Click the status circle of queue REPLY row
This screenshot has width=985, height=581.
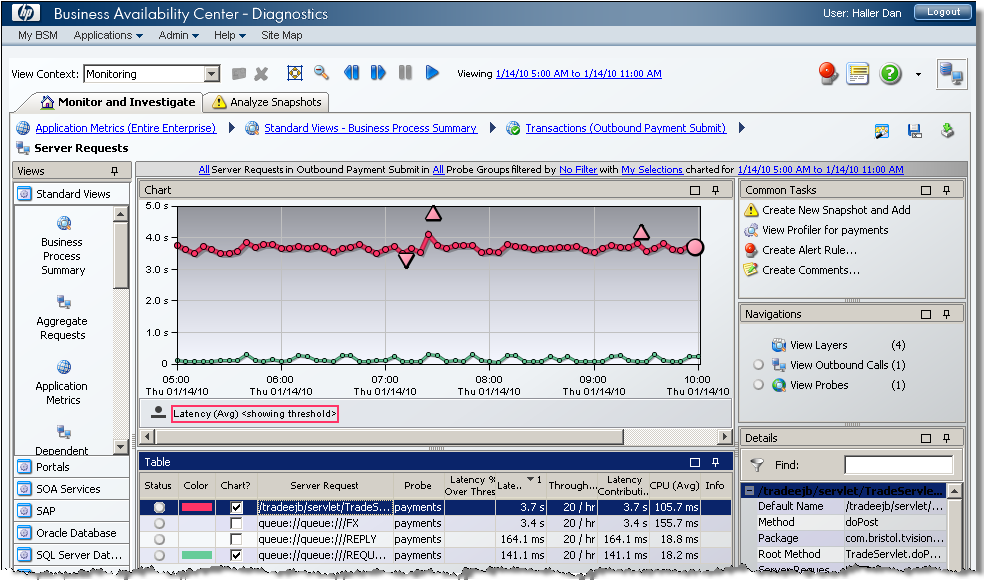click(160, 539)
